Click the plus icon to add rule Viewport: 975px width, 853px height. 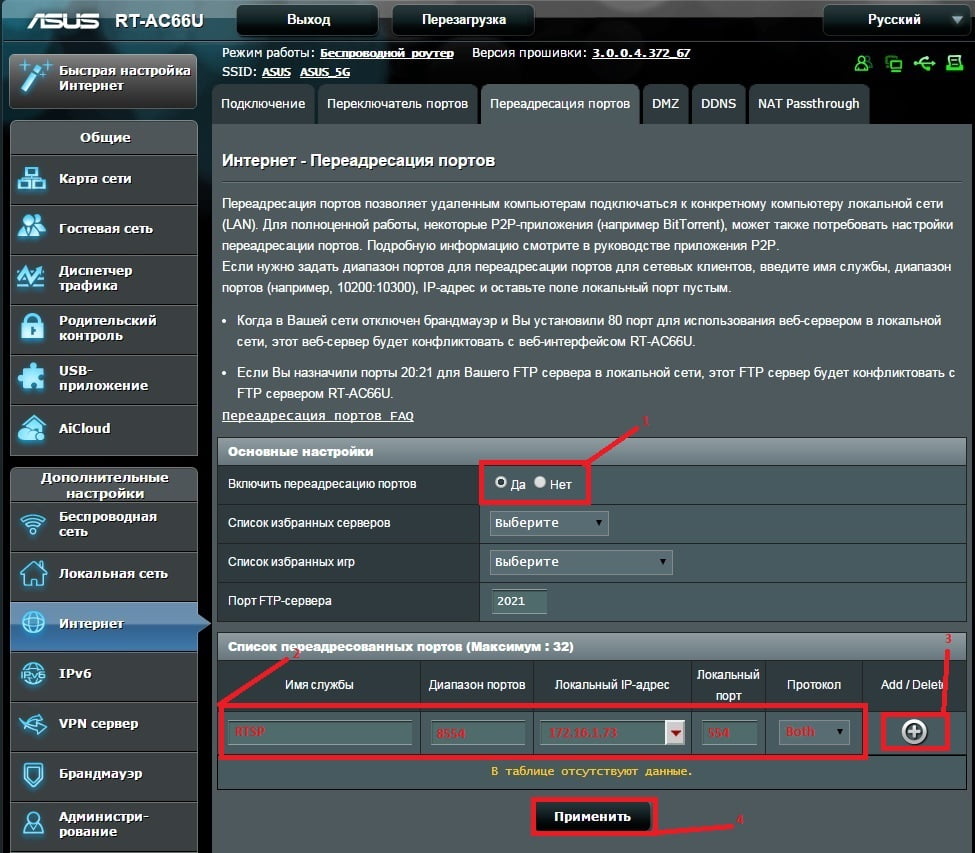914,732
